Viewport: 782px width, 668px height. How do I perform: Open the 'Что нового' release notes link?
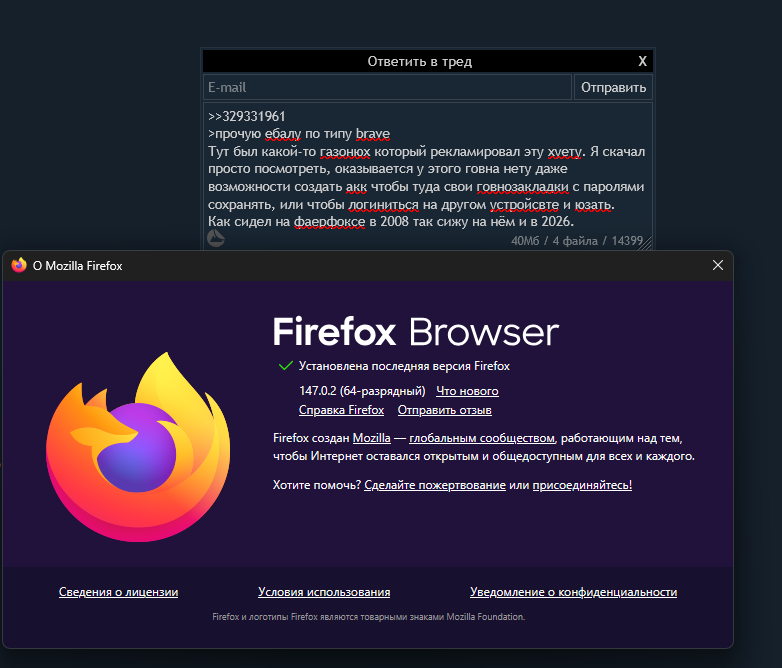(x=467, y=391)
